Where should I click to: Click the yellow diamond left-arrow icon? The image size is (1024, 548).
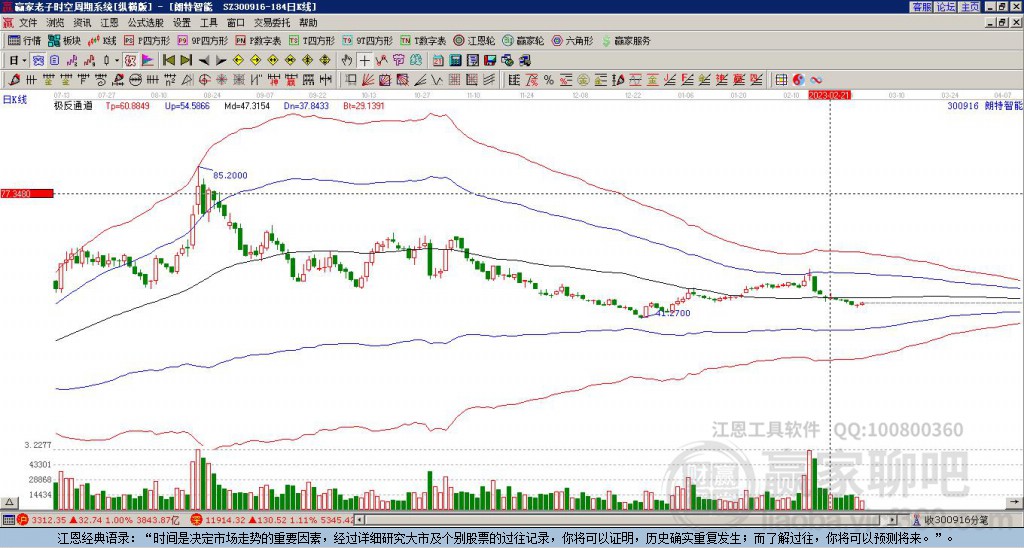tap(238, 61)
